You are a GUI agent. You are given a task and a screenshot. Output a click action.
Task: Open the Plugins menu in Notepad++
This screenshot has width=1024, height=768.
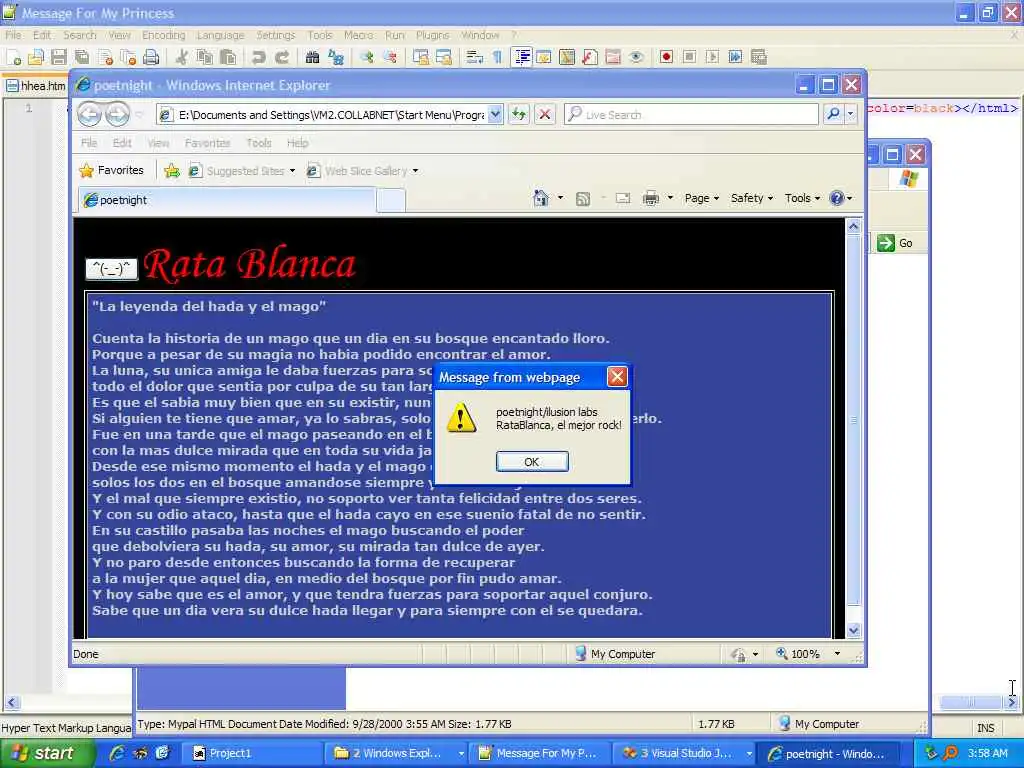pyautogui.click(x=432, y=35)
